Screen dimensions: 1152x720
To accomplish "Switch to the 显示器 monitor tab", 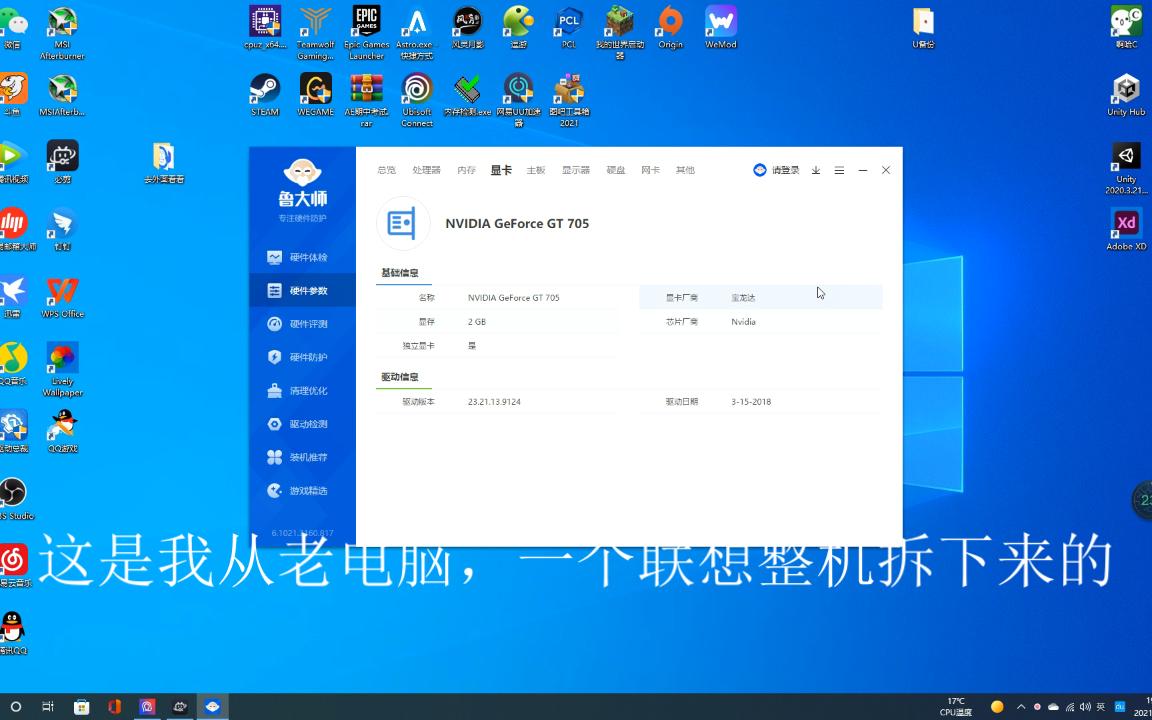I will point(576,170).
